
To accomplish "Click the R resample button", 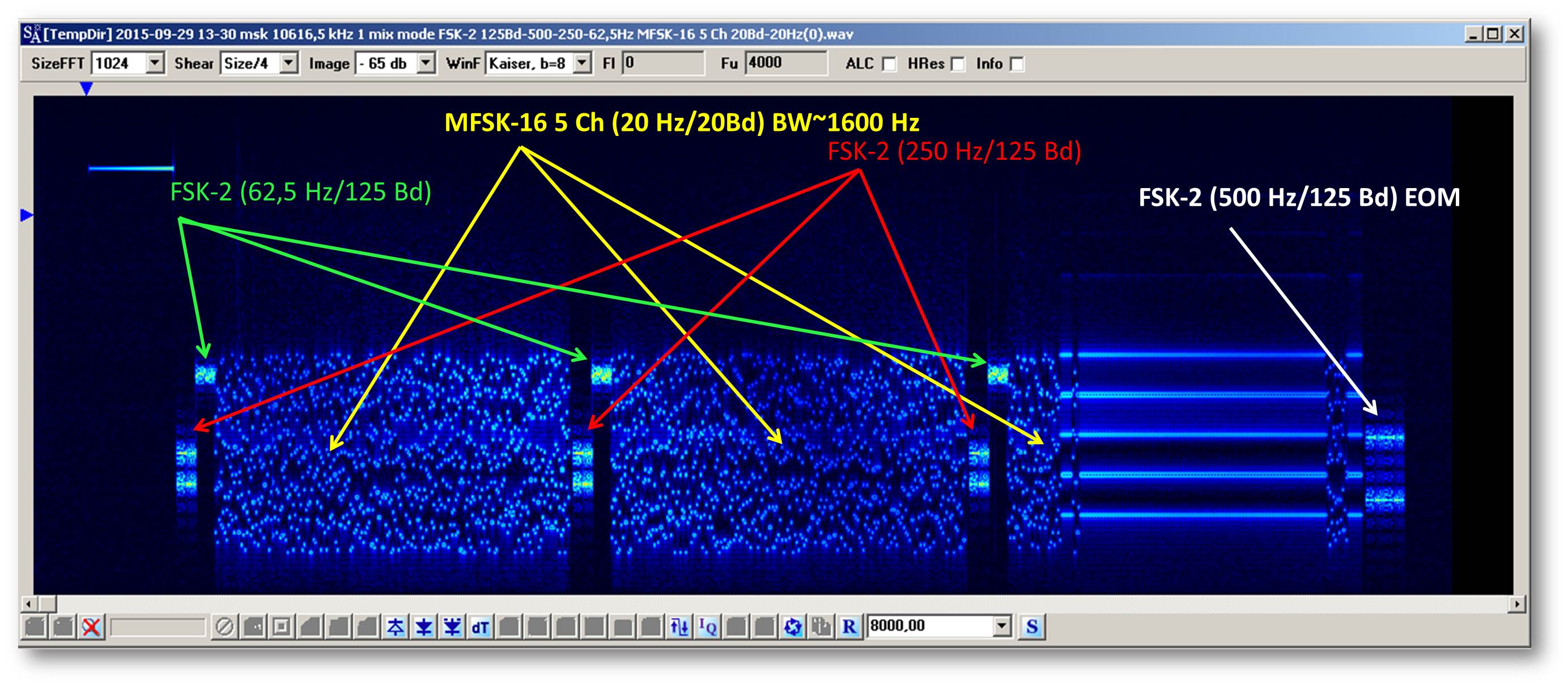I will (x=849, y=627).
